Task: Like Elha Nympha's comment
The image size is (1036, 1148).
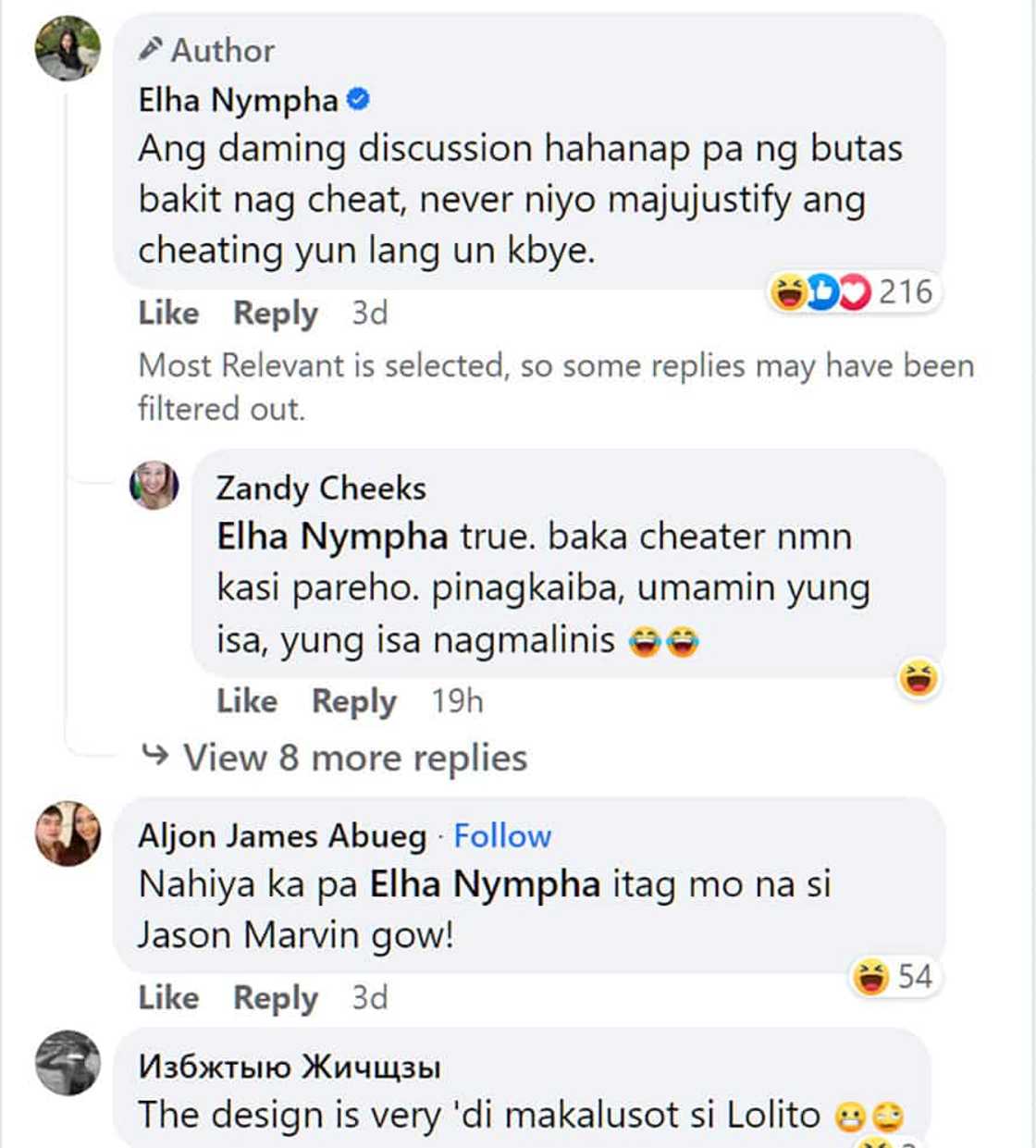Action: click(168, 314)
